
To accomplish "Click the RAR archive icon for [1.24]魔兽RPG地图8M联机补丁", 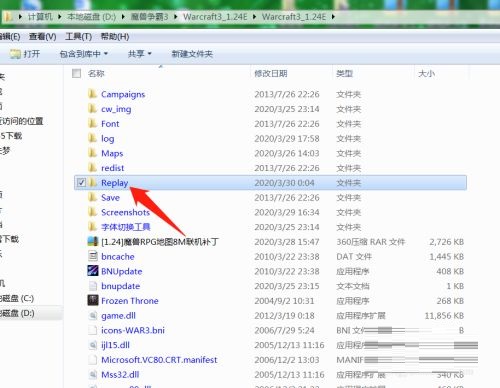I will click(92, 241).
